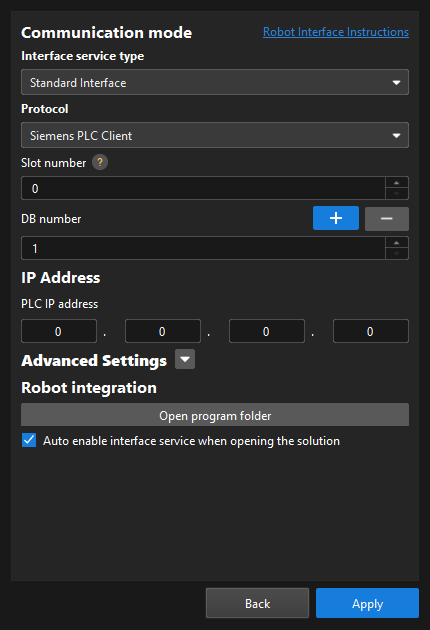Open the Interface service type dropdown
This screenshot has width=430, height=630.
(x=215, y=82)
